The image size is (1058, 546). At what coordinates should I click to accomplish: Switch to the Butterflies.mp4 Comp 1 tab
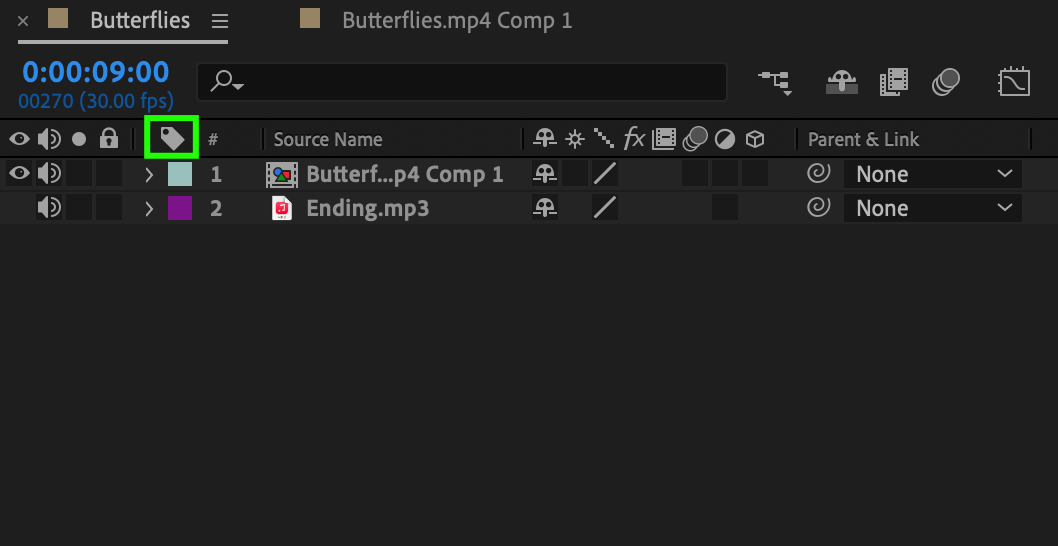457,20
